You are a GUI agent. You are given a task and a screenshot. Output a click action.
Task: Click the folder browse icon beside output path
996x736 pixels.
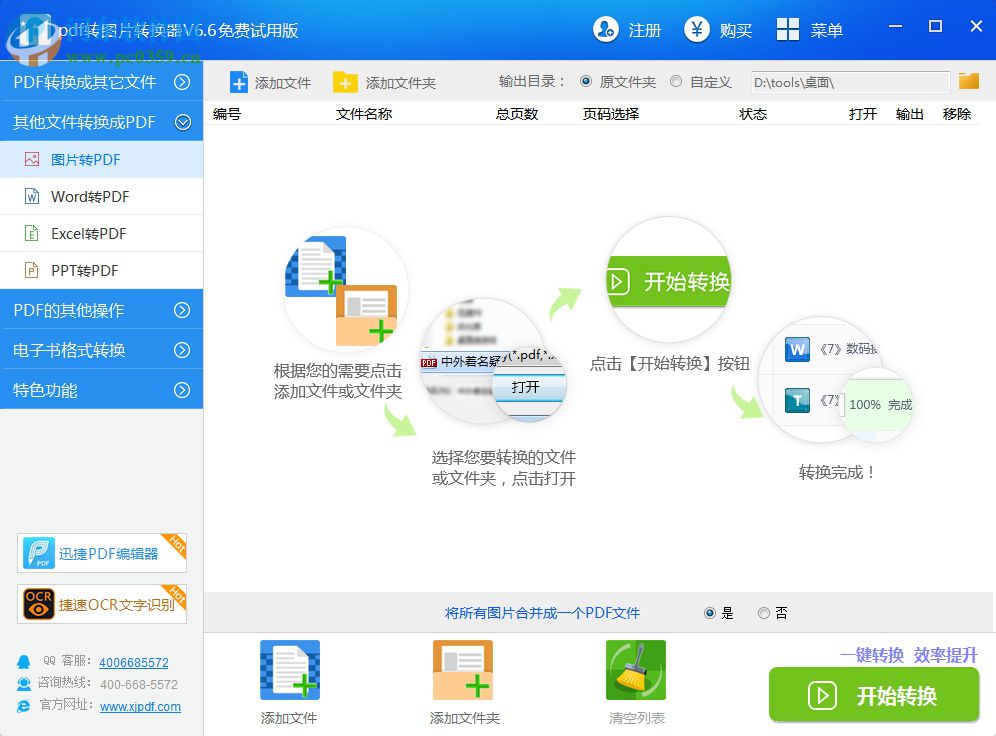click(x=968, y=82)
